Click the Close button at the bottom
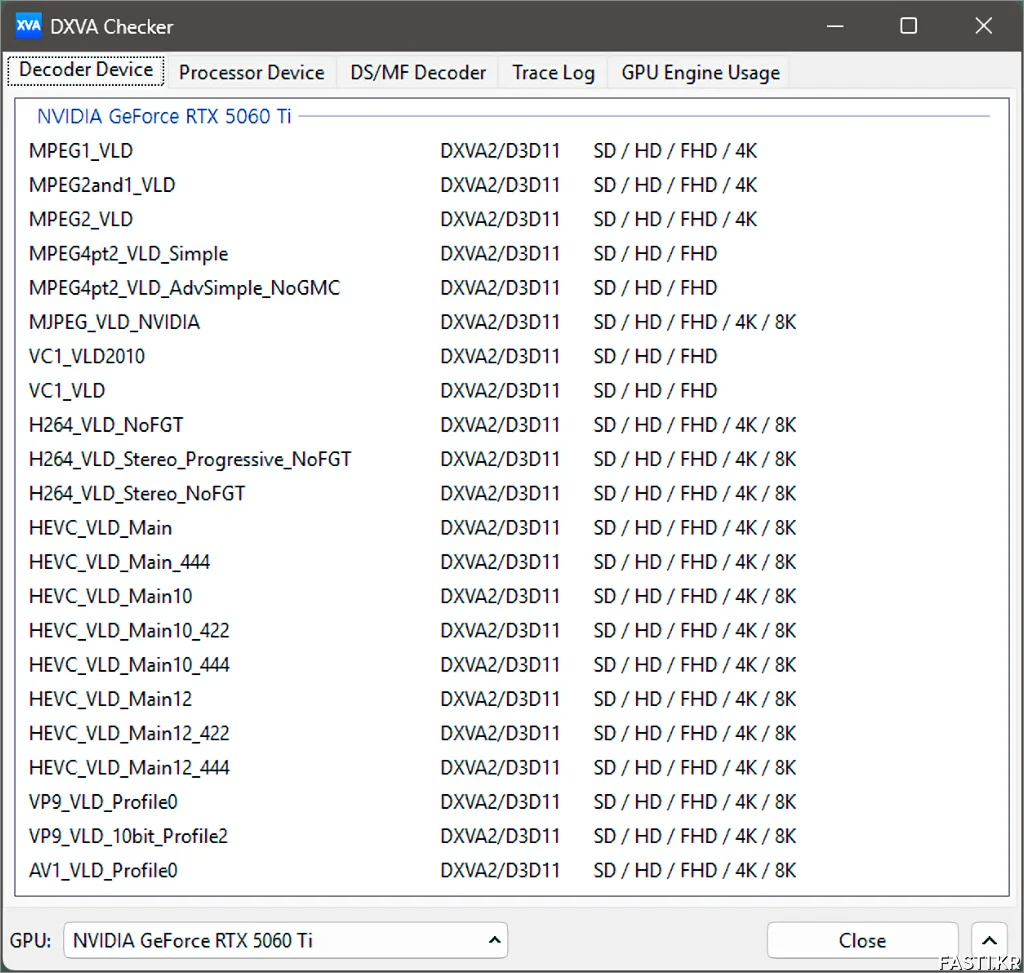Screen dimensions: 1024x973 pos(862,940)
